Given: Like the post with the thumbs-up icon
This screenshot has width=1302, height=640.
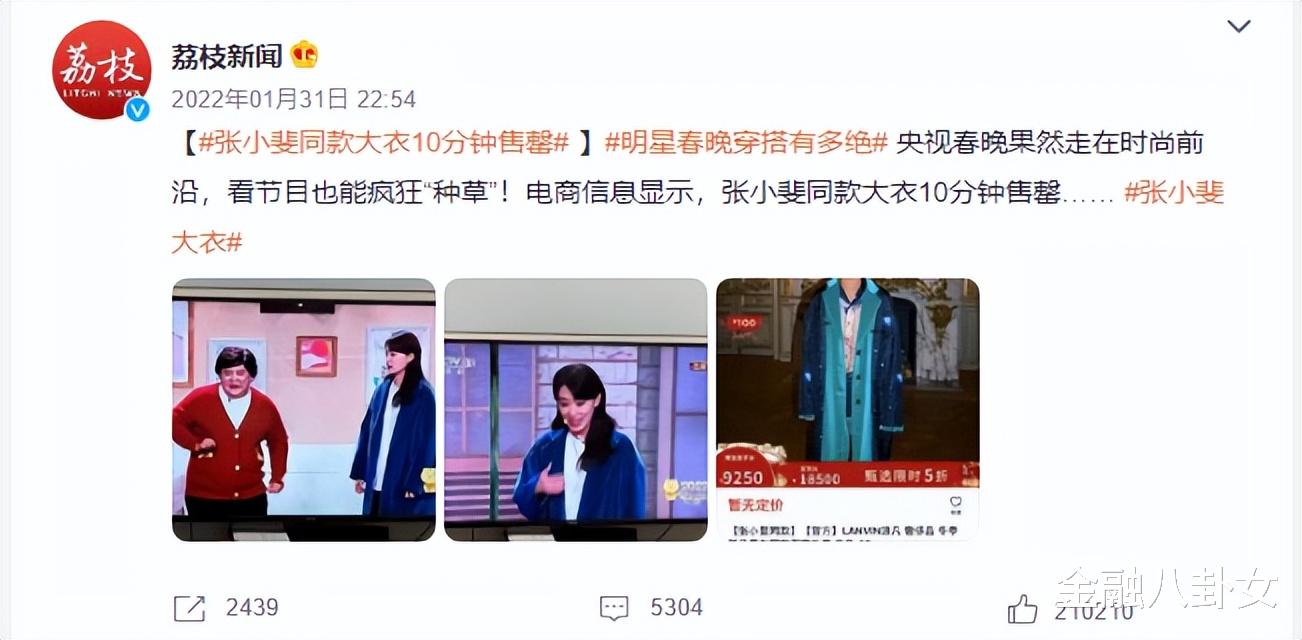Looking at the screenshot, I should point(1022,607).
